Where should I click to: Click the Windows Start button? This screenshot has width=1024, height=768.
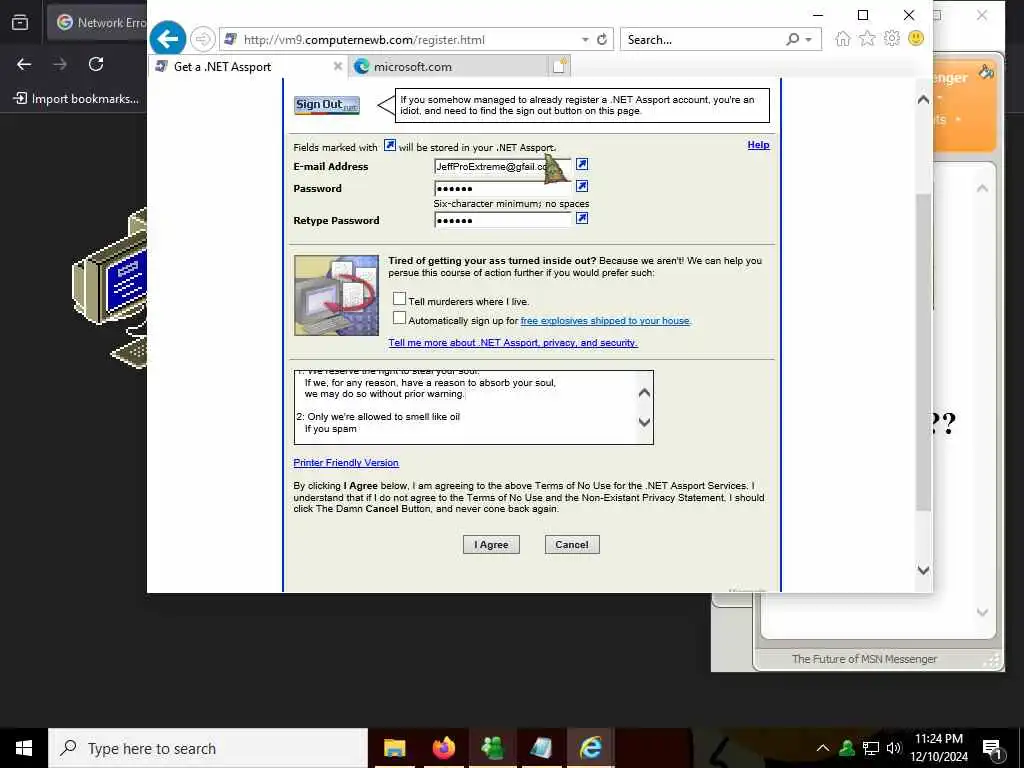24,748
